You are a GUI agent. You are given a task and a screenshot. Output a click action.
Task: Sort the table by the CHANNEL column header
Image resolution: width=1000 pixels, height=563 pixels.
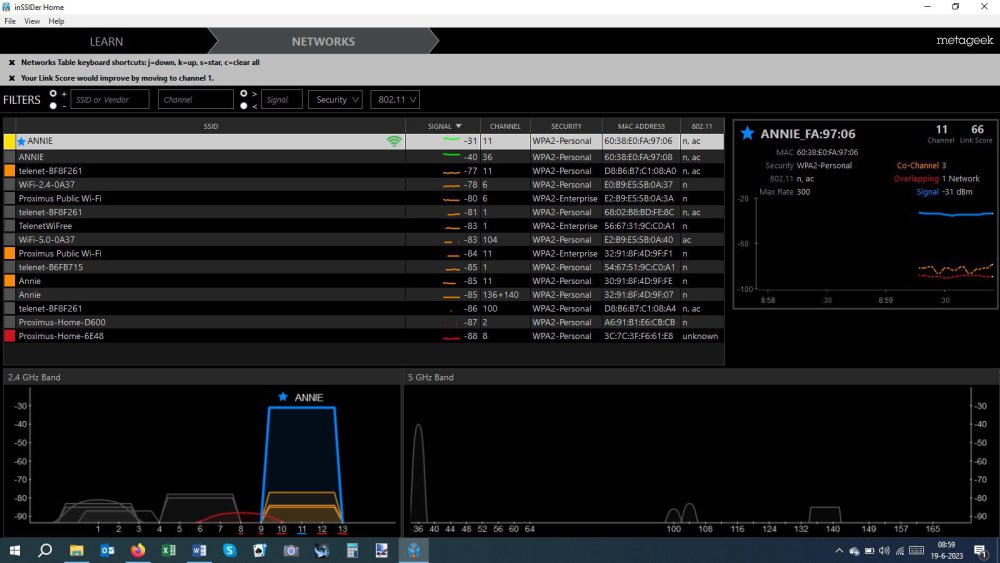[x=505, y=127]
